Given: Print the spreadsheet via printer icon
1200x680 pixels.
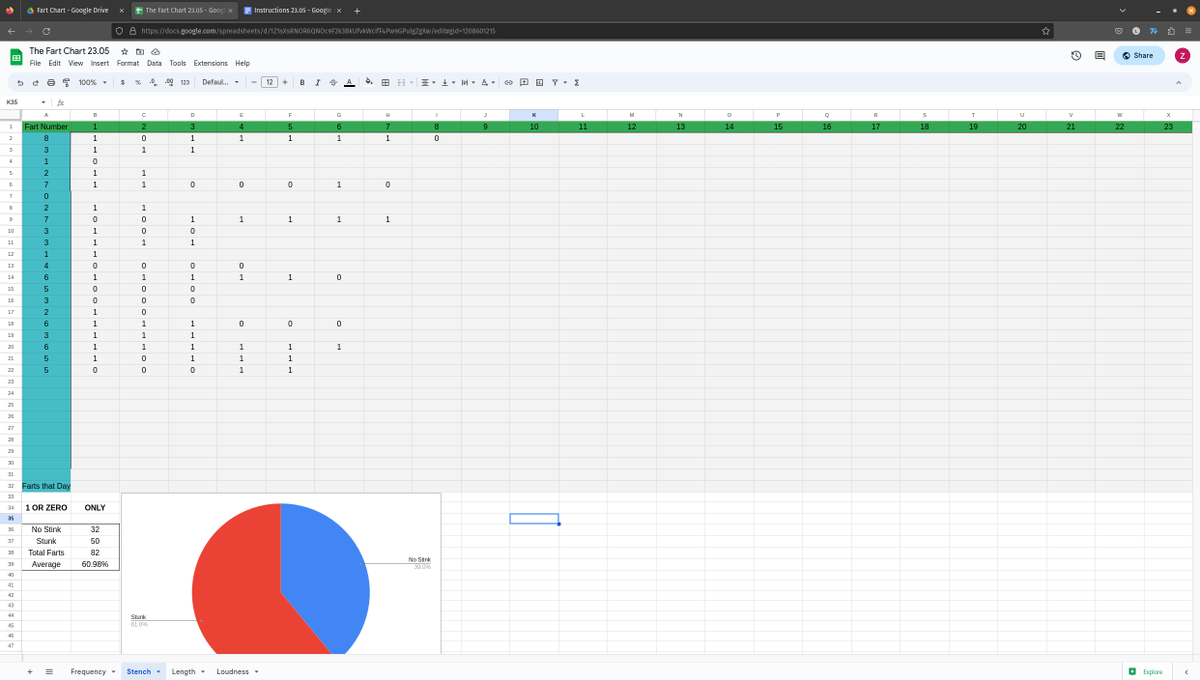Looking at the screenshot, I should 51,82.
